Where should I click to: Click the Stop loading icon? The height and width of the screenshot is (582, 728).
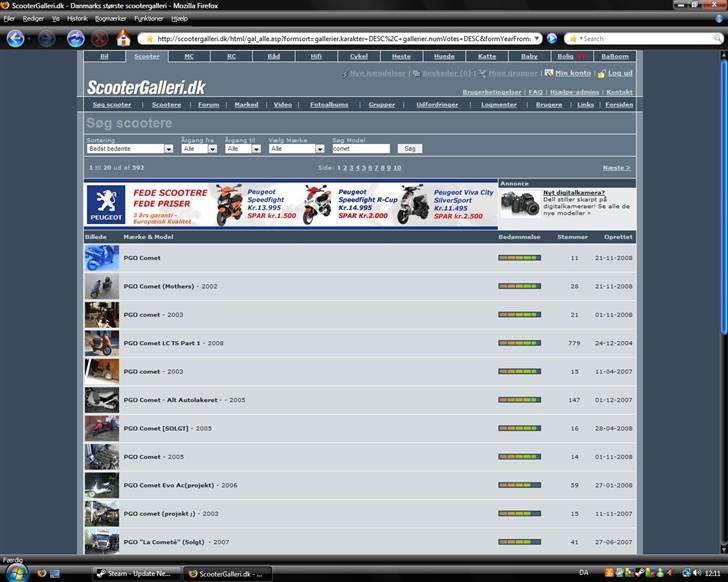pyautogui.click(x=100, y=38)
